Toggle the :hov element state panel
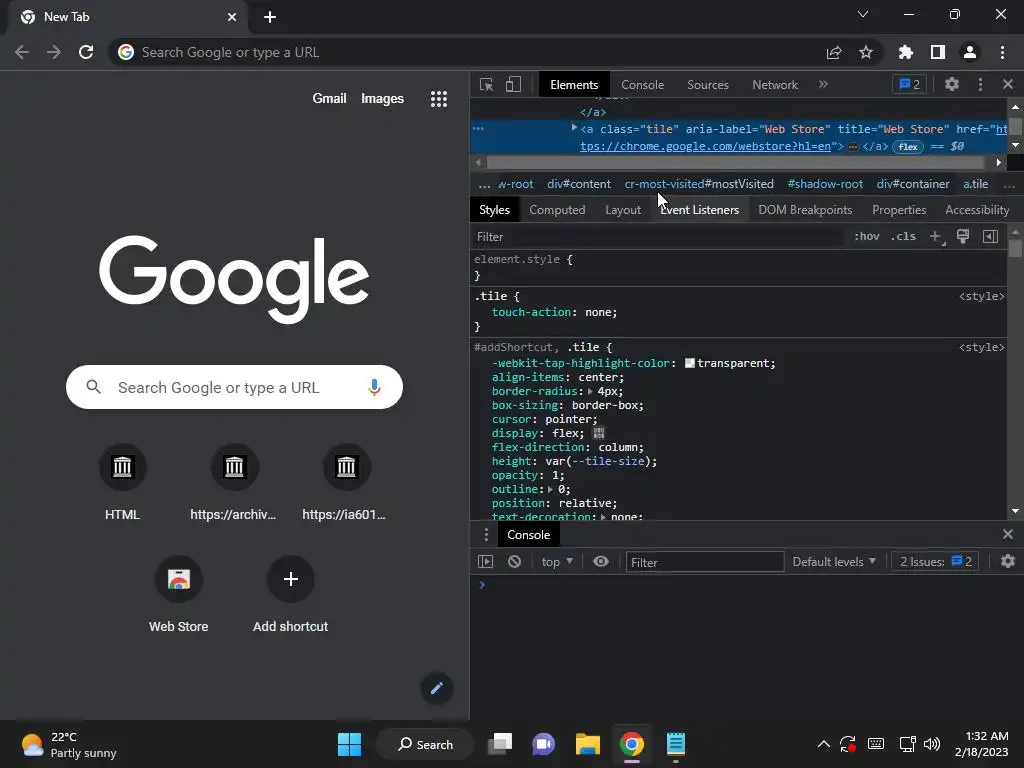This screenshot has width=1024, height=768. (867, 236)
